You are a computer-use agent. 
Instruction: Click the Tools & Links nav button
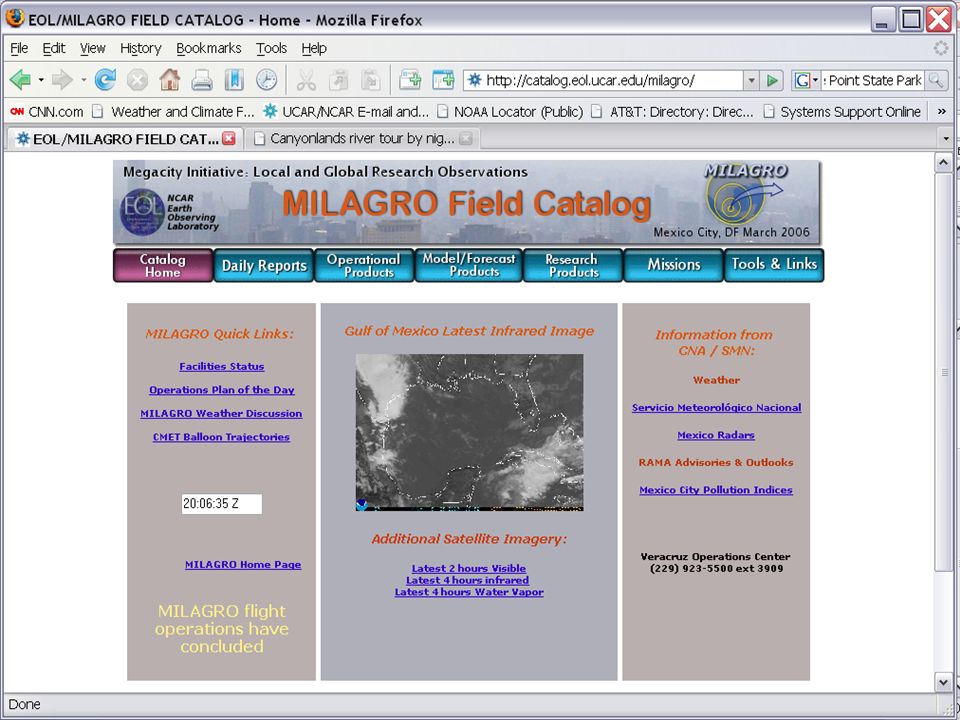point(774,265)
